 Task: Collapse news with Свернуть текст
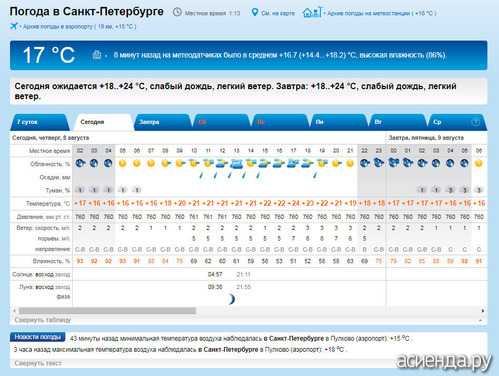[38, 363]
